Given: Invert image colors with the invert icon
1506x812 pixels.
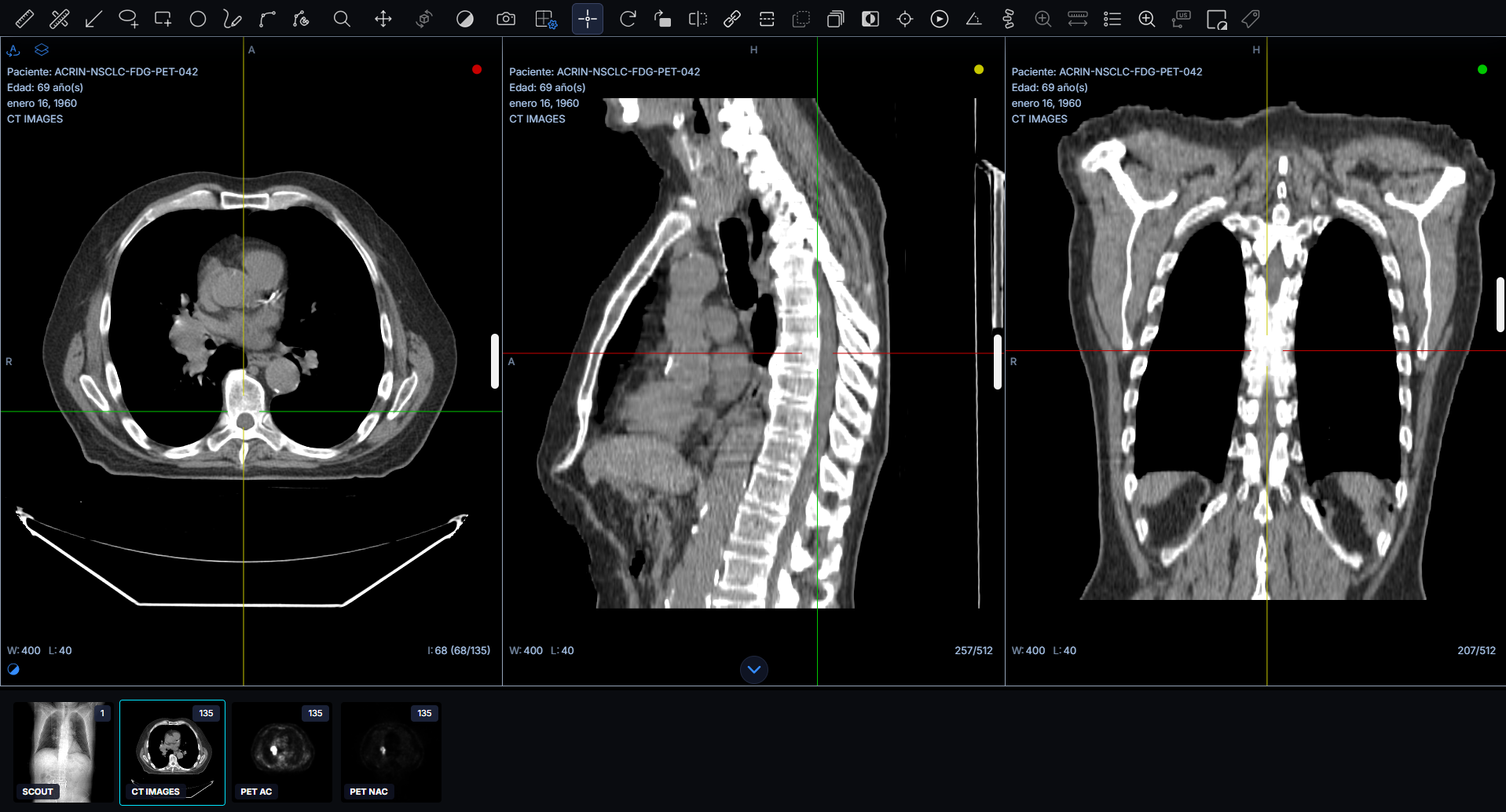Looking at the screenshot, I should click(870, 19).
